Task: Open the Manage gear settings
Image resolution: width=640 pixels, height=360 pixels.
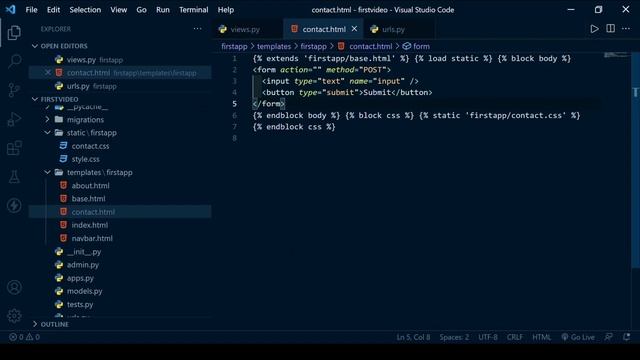Action: [14, 316]
